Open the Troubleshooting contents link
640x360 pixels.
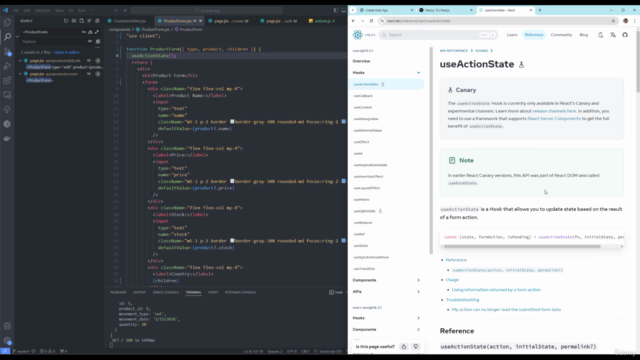pyautogui.click(x=462, y=300)
